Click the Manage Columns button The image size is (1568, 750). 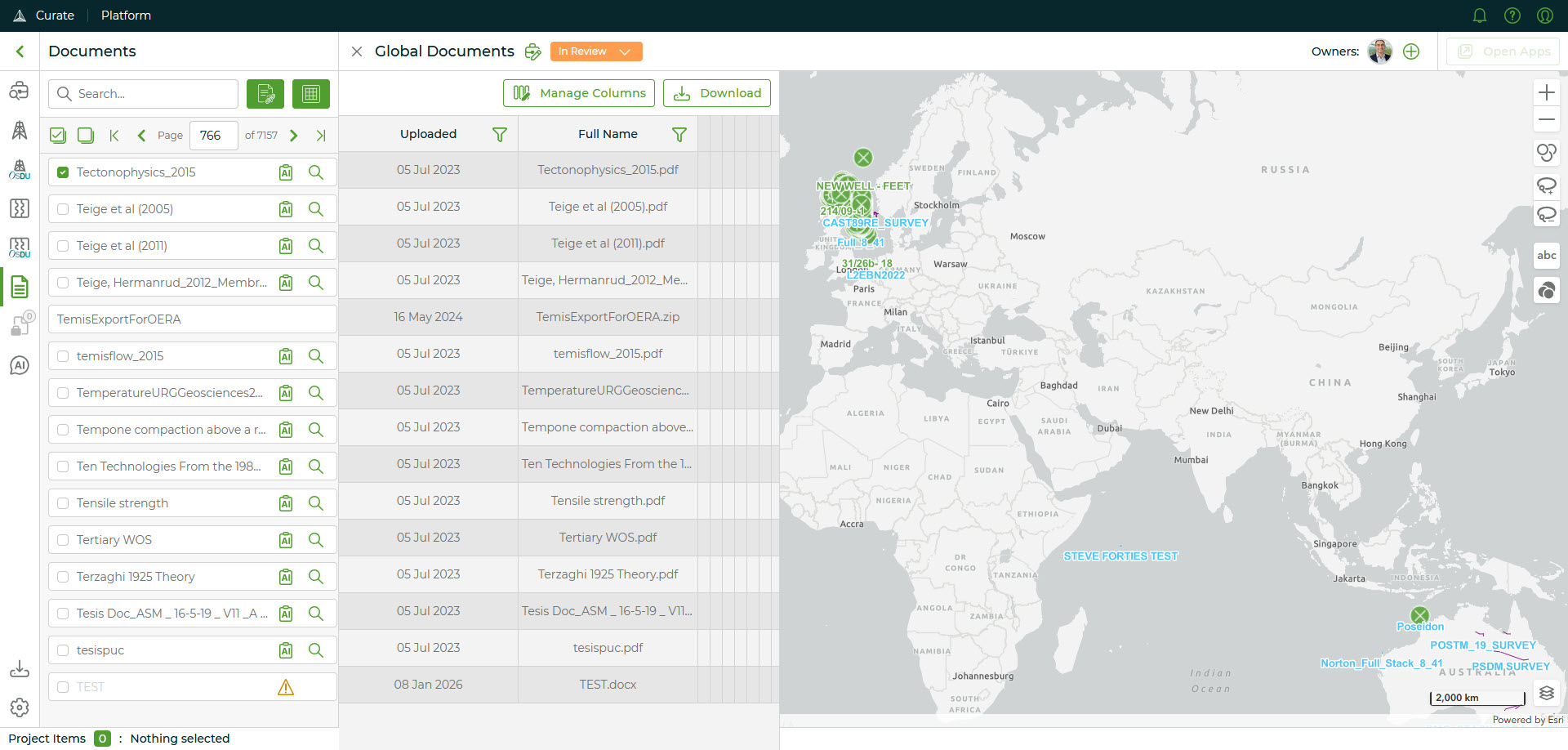coord(579,93)
